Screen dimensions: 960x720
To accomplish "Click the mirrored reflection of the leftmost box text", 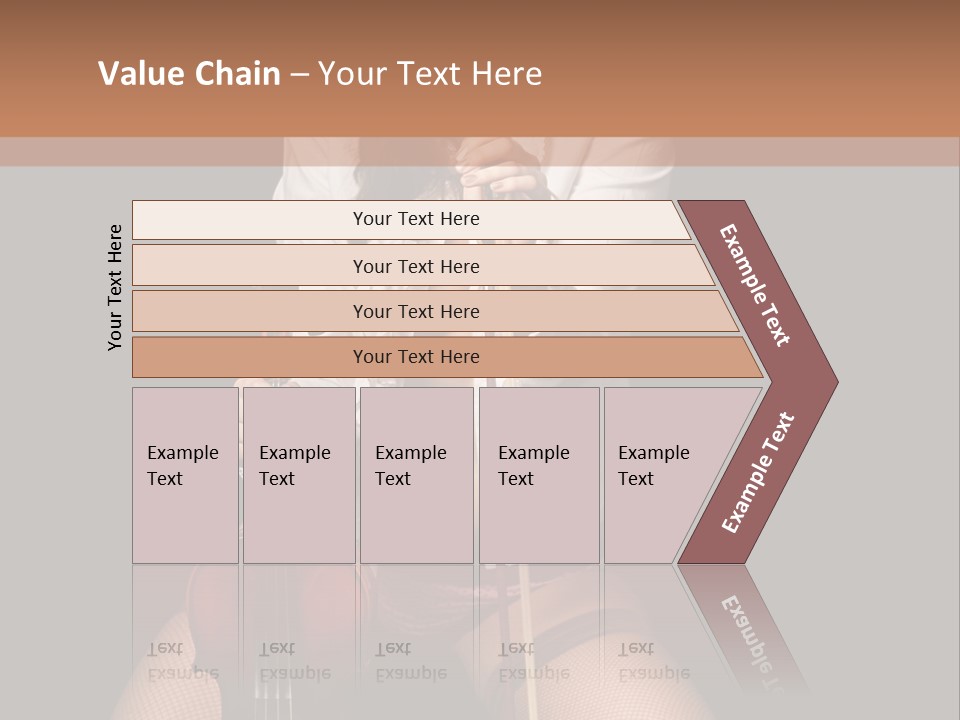I will [182, 661].
